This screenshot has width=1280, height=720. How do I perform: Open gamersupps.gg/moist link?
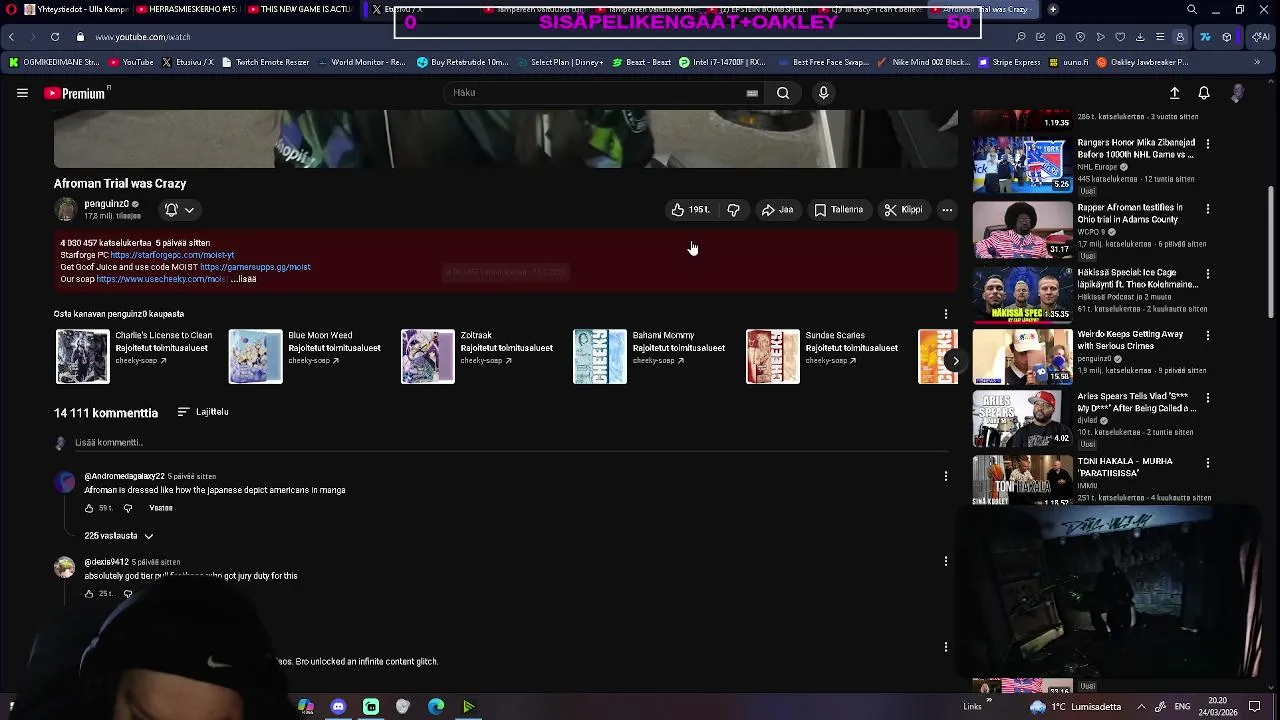click(255, 267)
